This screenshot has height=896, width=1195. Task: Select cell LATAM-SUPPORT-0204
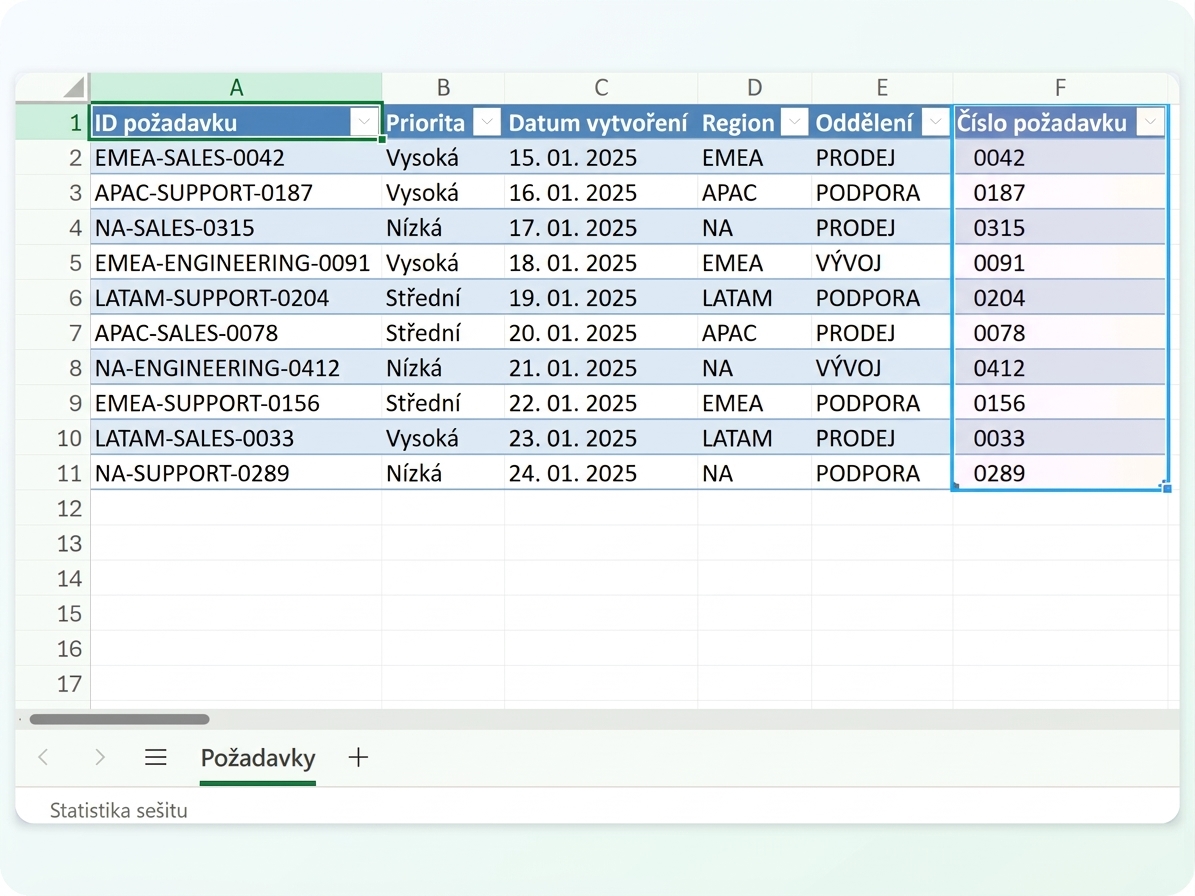pyautogui.click(x=236, y=298)
